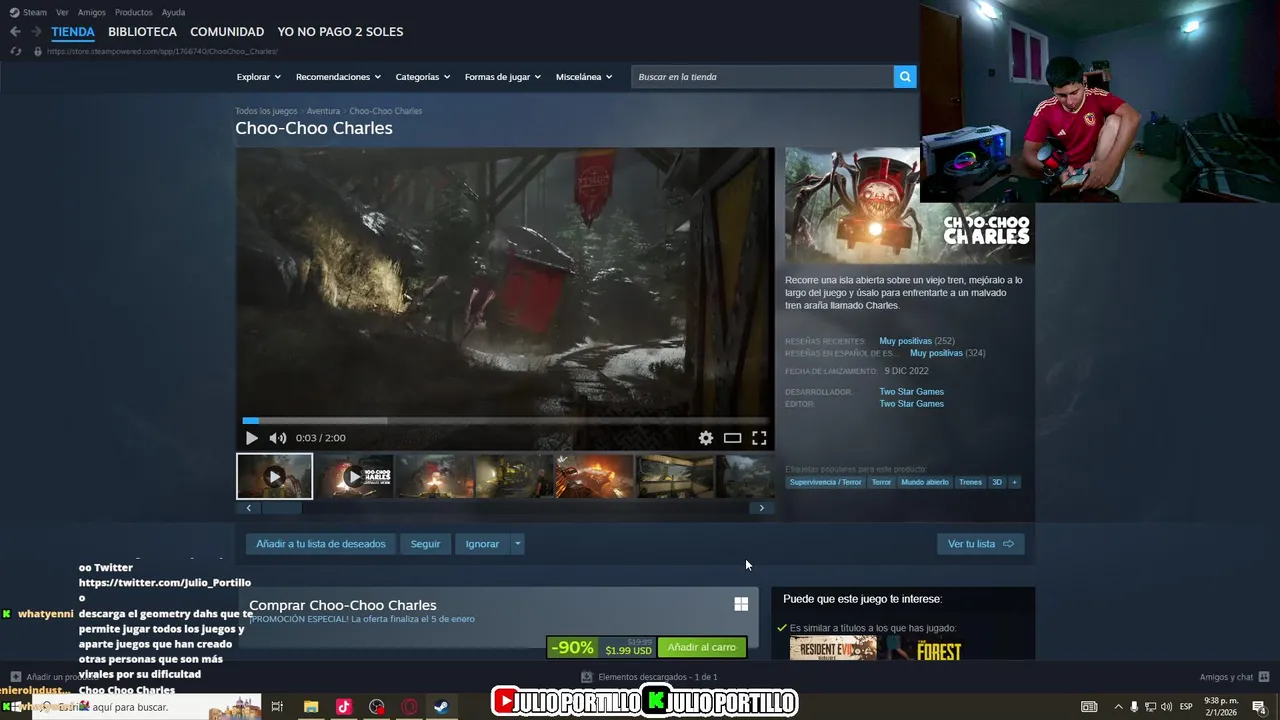Select the first trailer thumbnail
This screenshot has width=1280, height=720.
274,477
